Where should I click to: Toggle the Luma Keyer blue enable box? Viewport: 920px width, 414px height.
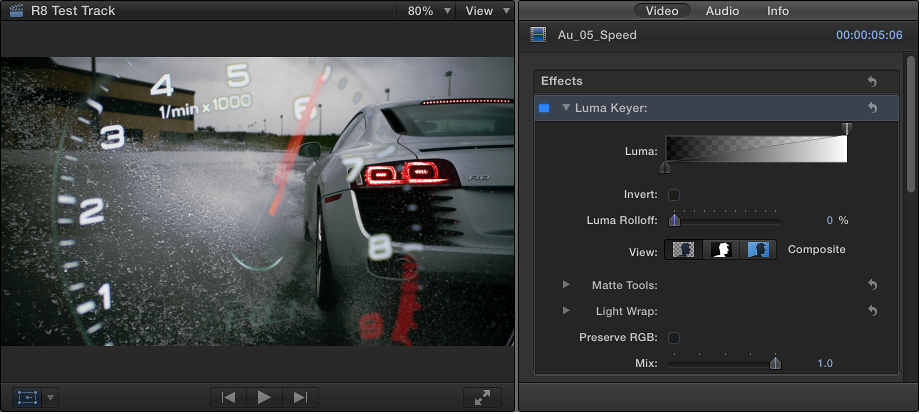tap(544, 108)
